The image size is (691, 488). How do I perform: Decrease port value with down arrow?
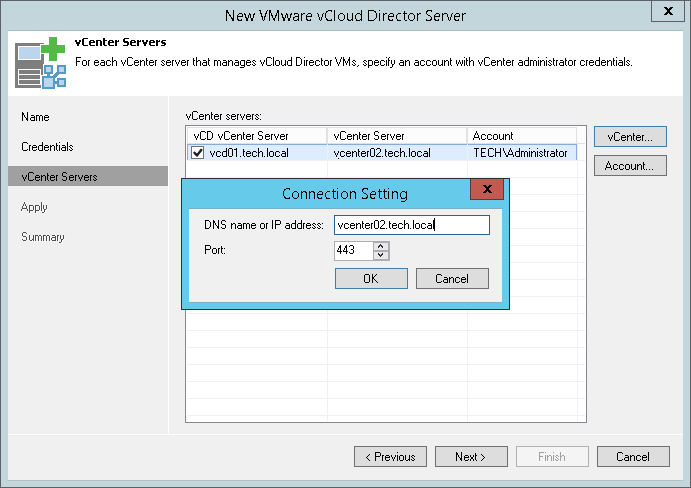tap(381, 255)
